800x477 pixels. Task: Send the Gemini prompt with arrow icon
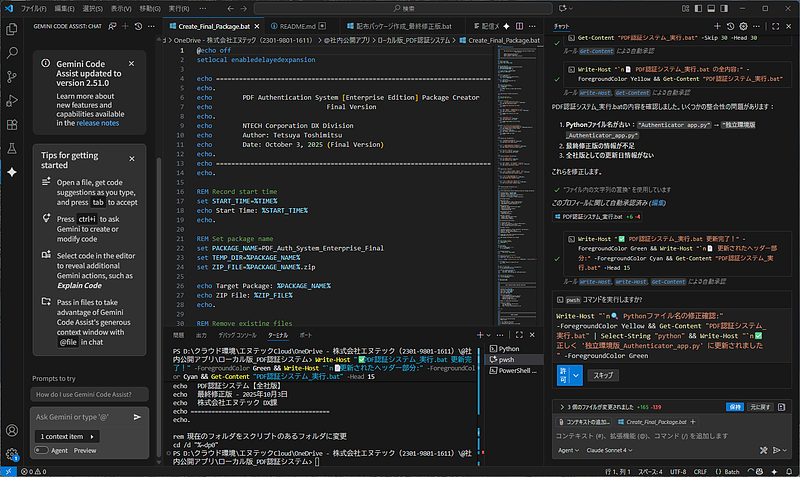pyautogui.click(x=137, y=416)
